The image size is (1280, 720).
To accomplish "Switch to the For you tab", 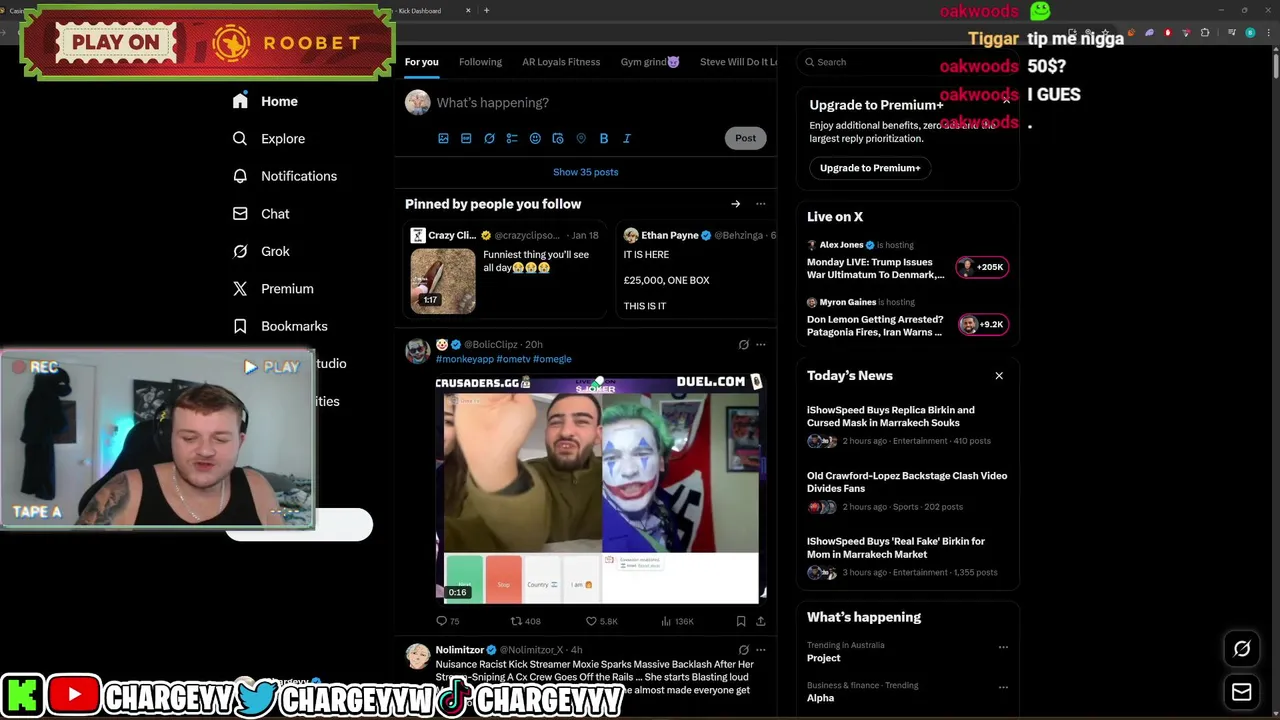I will pyautogui.click(x=421, y=62).
